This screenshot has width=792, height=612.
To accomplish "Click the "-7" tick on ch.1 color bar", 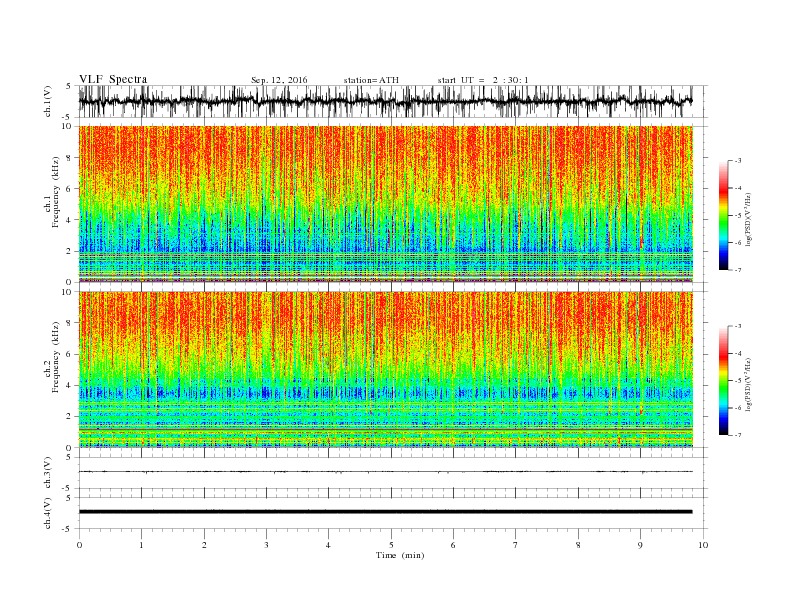I will coord(738,270).
